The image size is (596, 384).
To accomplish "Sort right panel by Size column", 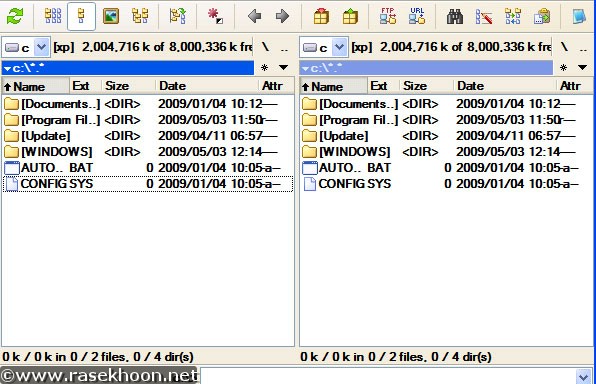I will [427, 86].
